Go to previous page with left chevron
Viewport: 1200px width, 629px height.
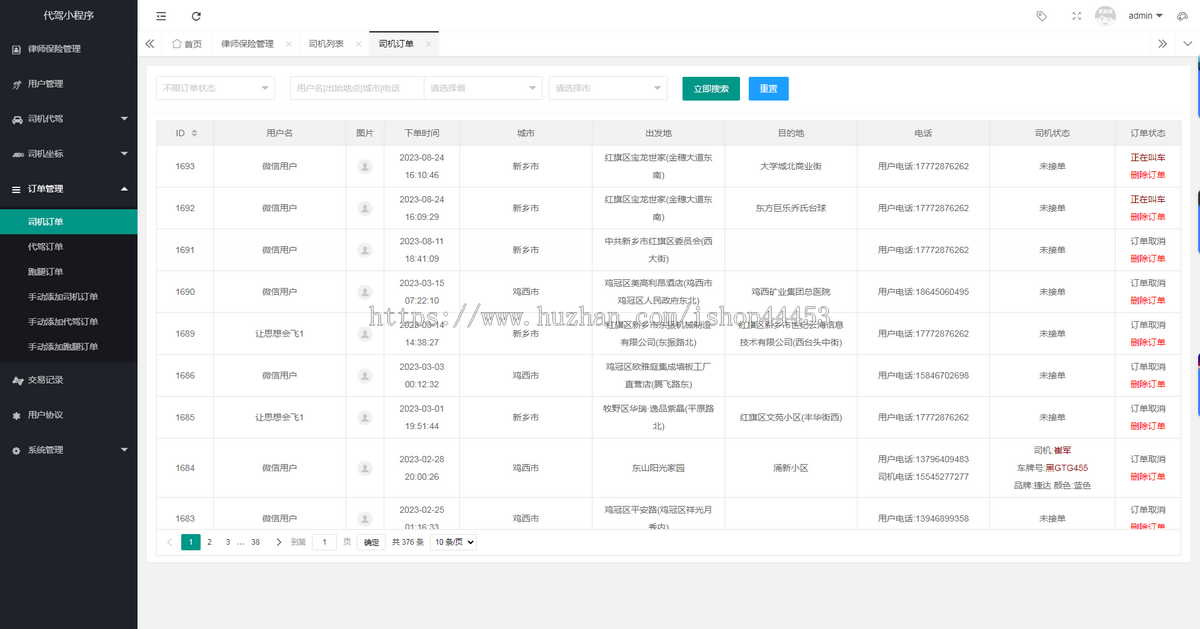169,542
